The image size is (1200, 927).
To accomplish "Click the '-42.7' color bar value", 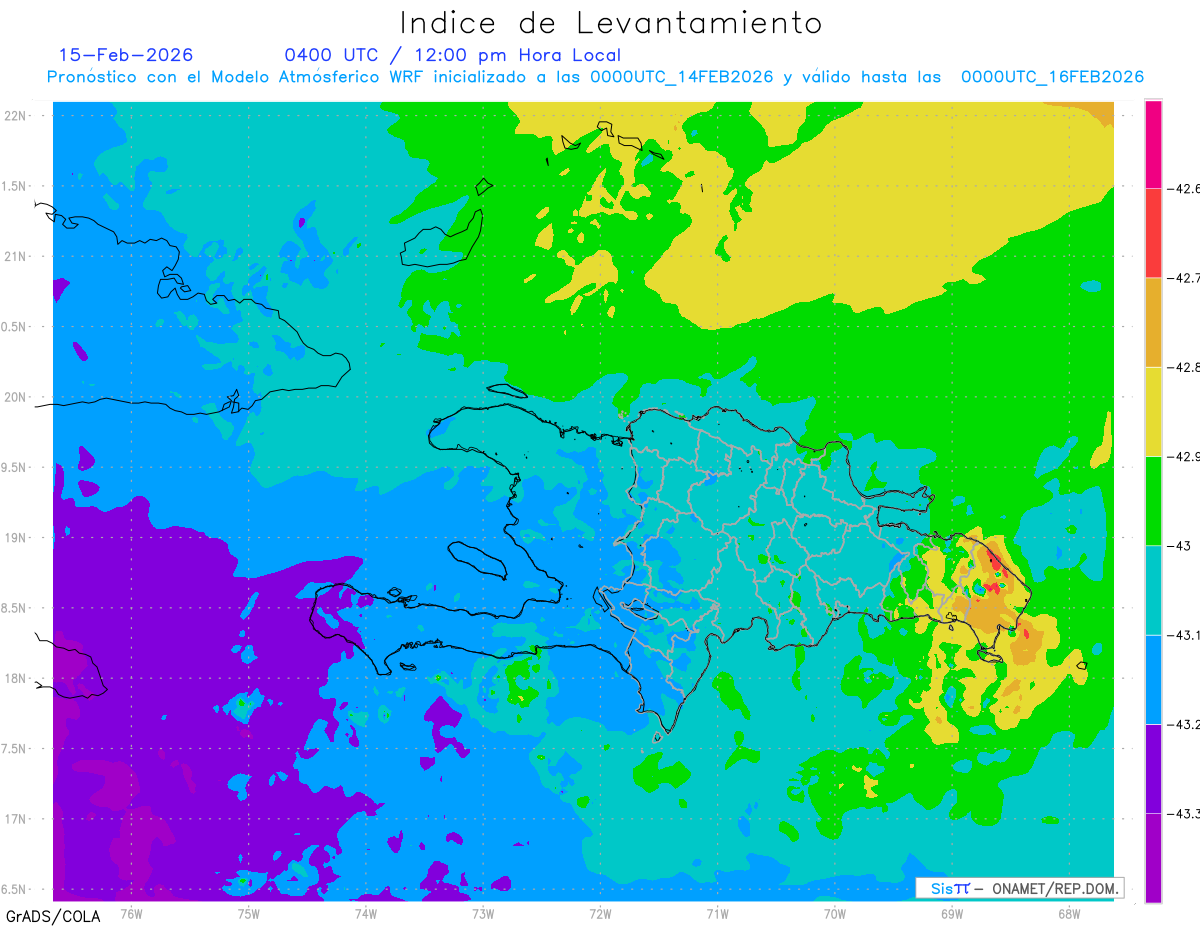I will pos(1183,278).
